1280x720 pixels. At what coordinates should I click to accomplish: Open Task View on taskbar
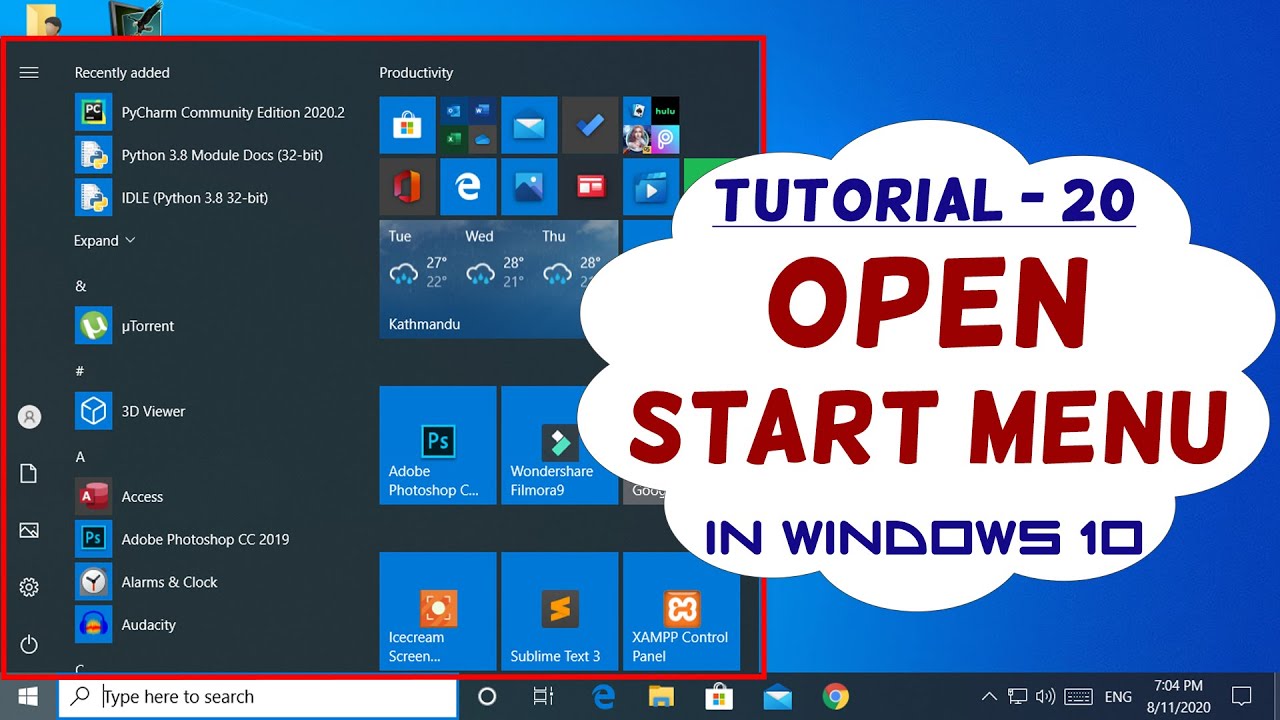[543, 696]
